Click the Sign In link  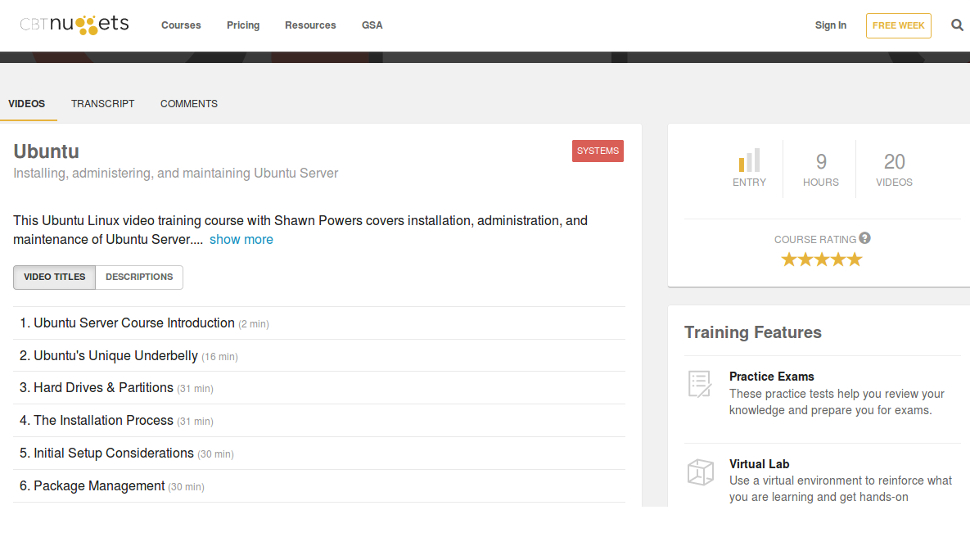[830, 25]
